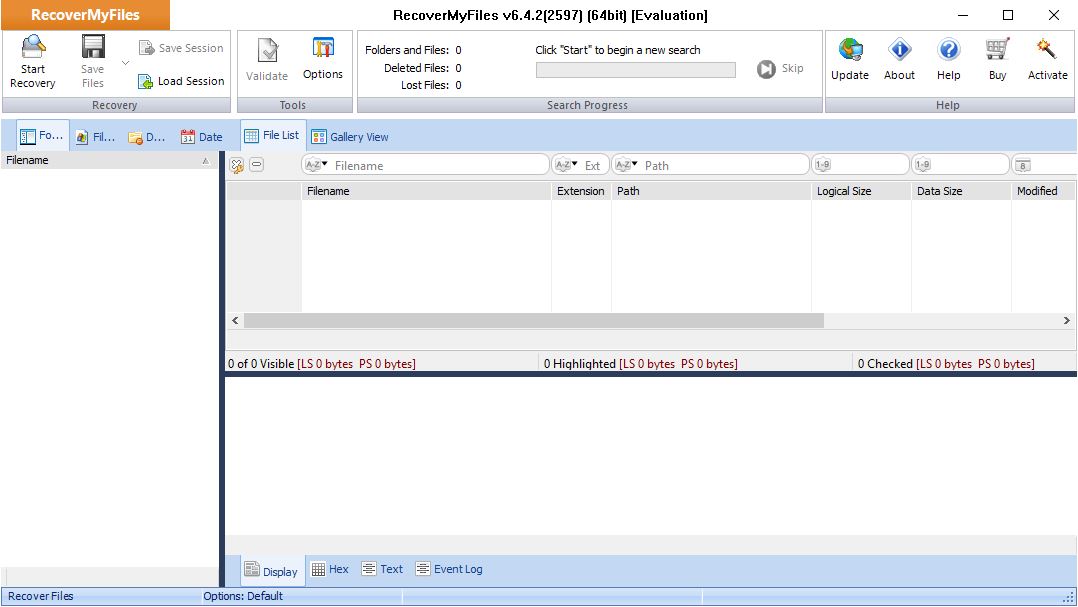Switch to the Gallery View tab

pyautogui.click(x=350, y=137)
